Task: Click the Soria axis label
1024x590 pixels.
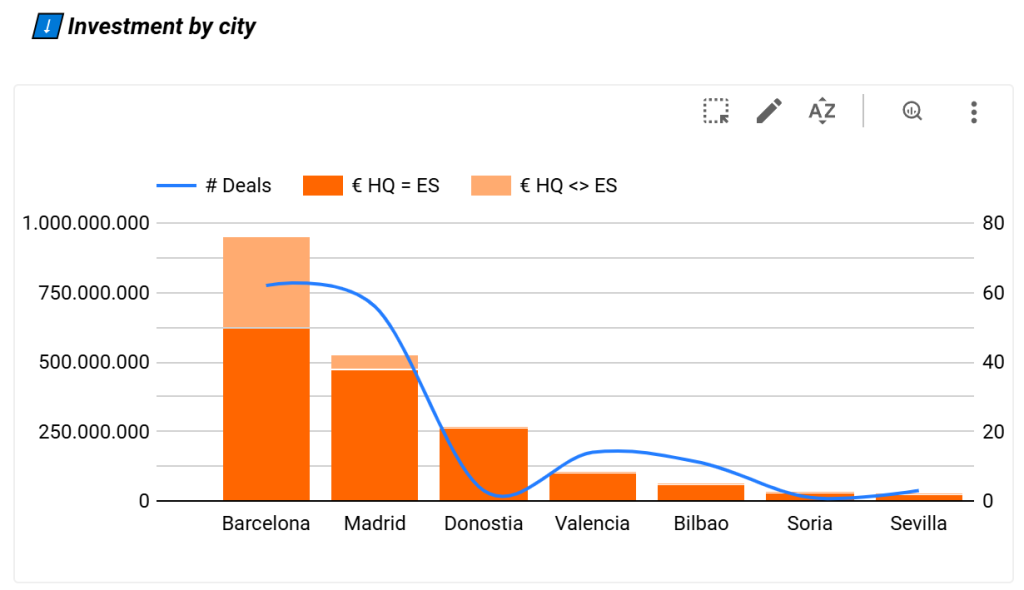Action: click(809, 524)
